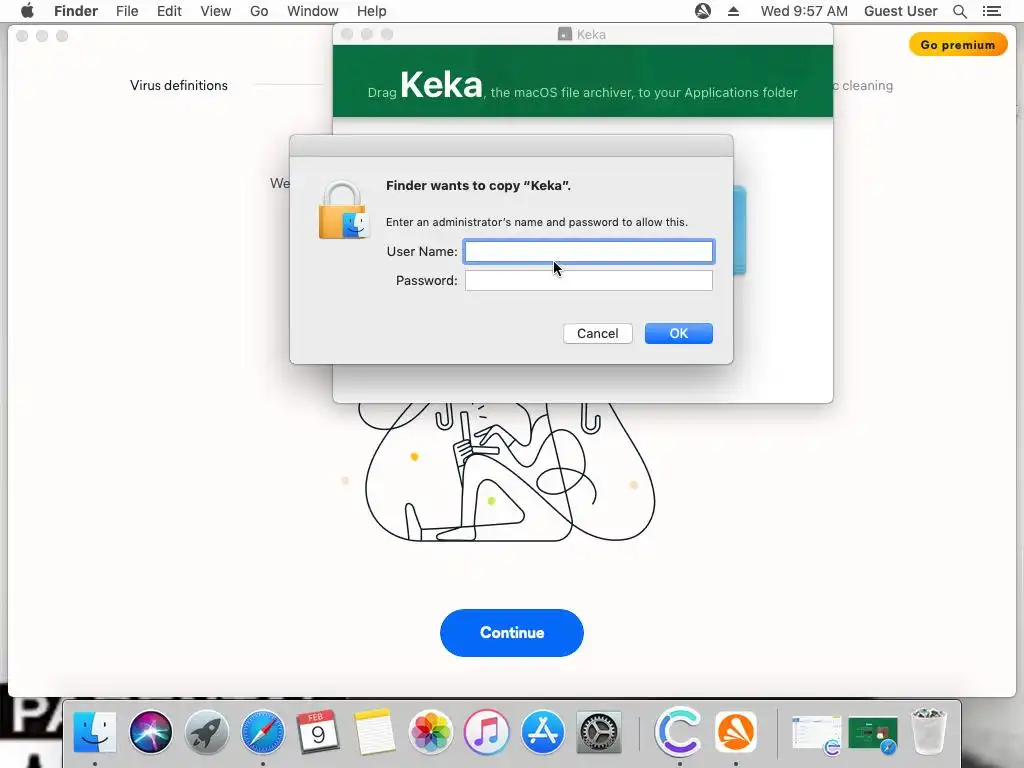Open Launchpad rocket icon
The width and height of the screenshot is (1024, 768).
[206, 732]
